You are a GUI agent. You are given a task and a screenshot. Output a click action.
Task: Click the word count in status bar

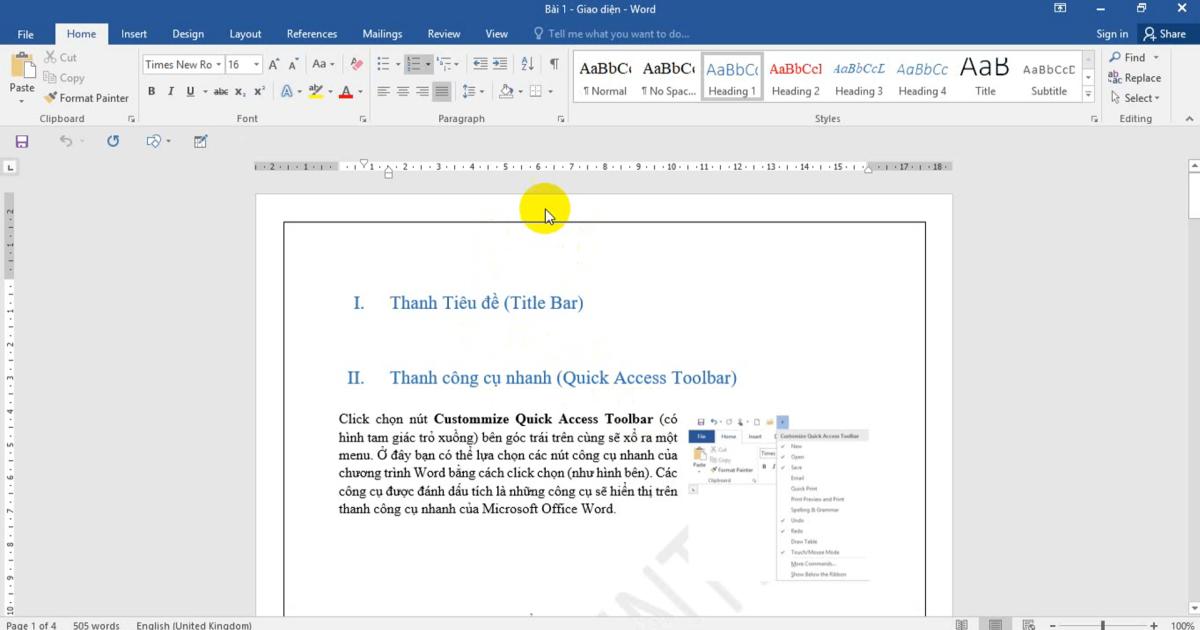[x=95, y=624]
